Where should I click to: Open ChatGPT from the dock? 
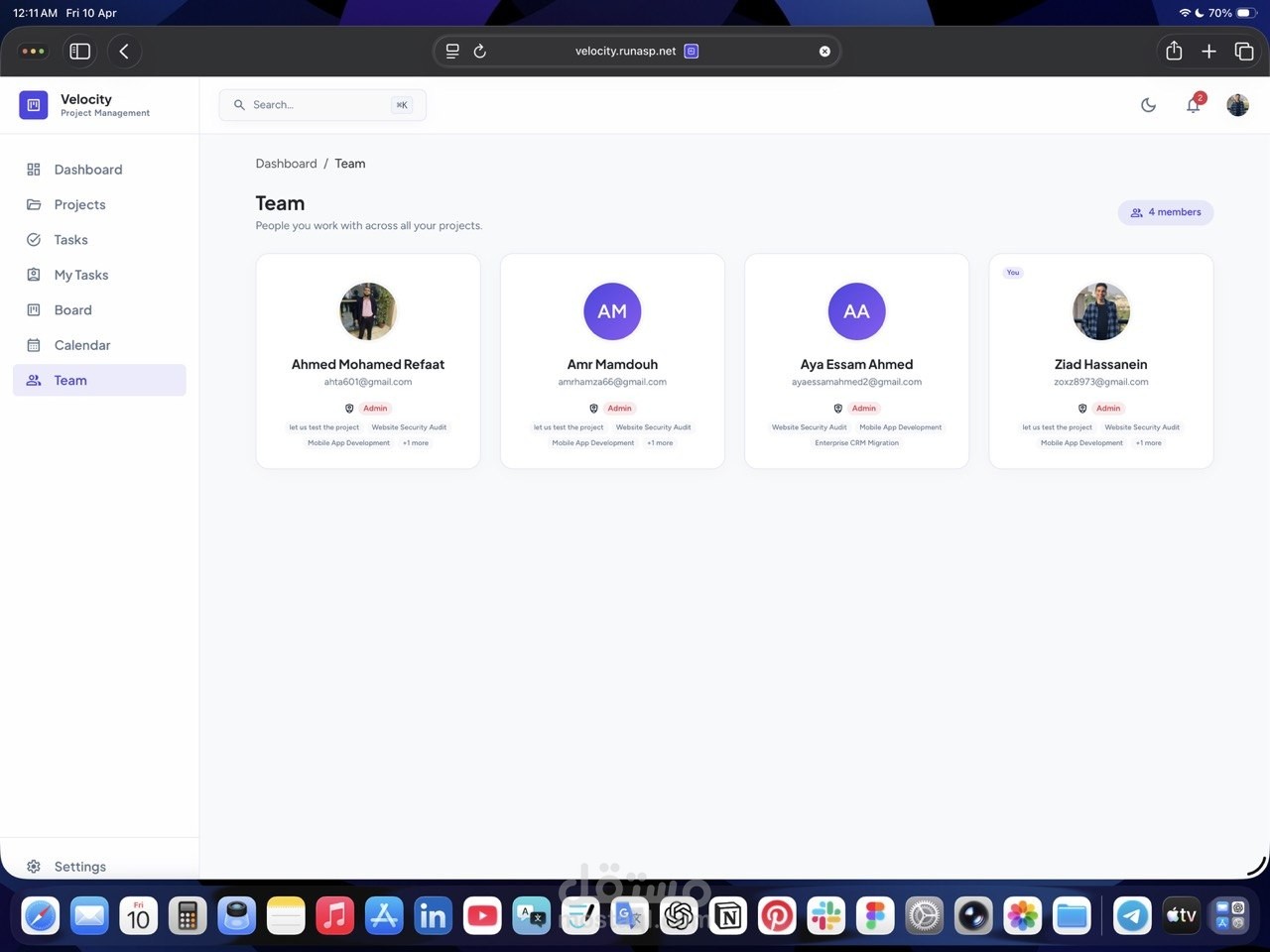point(679,915)
